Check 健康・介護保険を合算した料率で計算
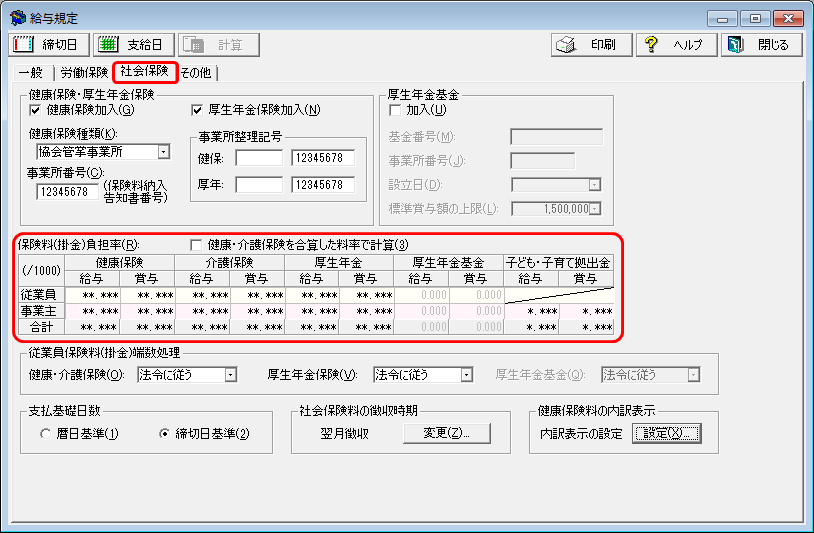The height and width of the screenshot is (533, 814). [x=196, y=245]
